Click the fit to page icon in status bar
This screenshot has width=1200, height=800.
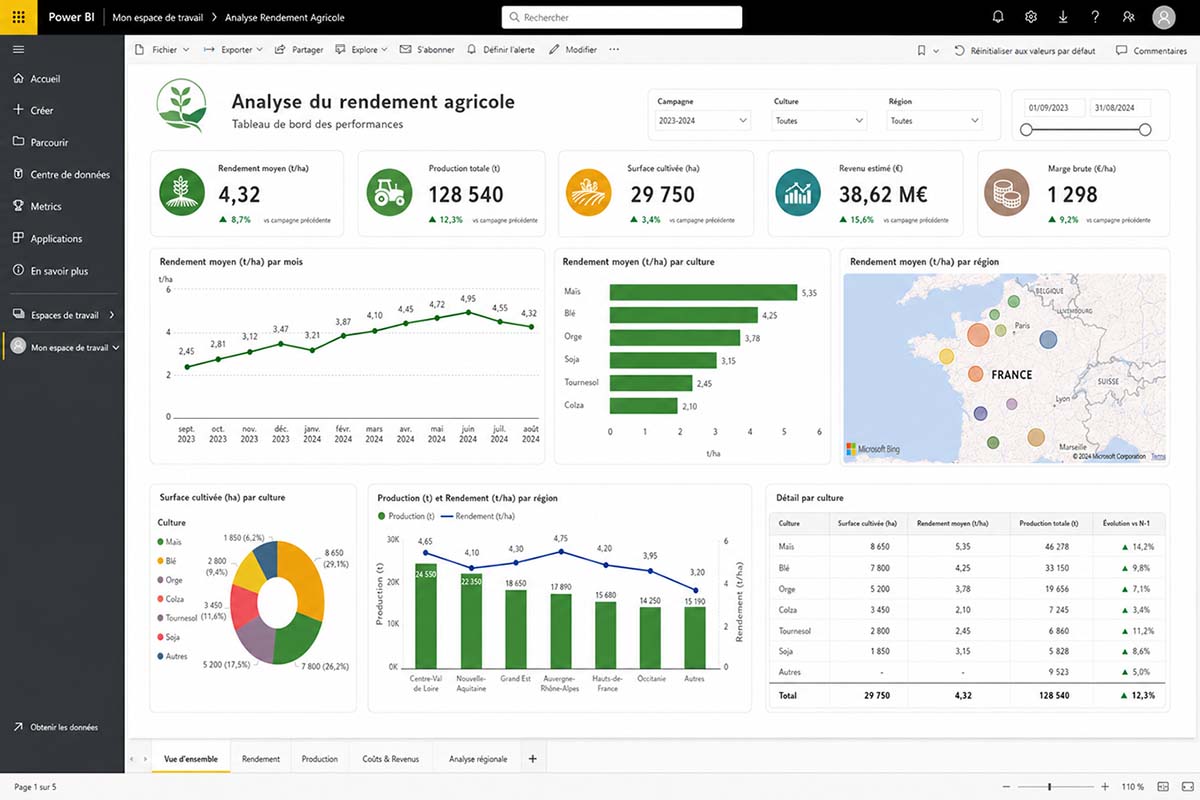pos(1161,787)
